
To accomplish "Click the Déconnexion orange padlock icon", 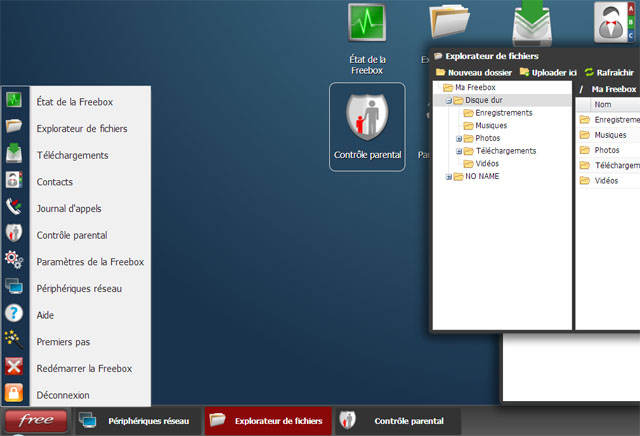I will [x=14, y=393].
